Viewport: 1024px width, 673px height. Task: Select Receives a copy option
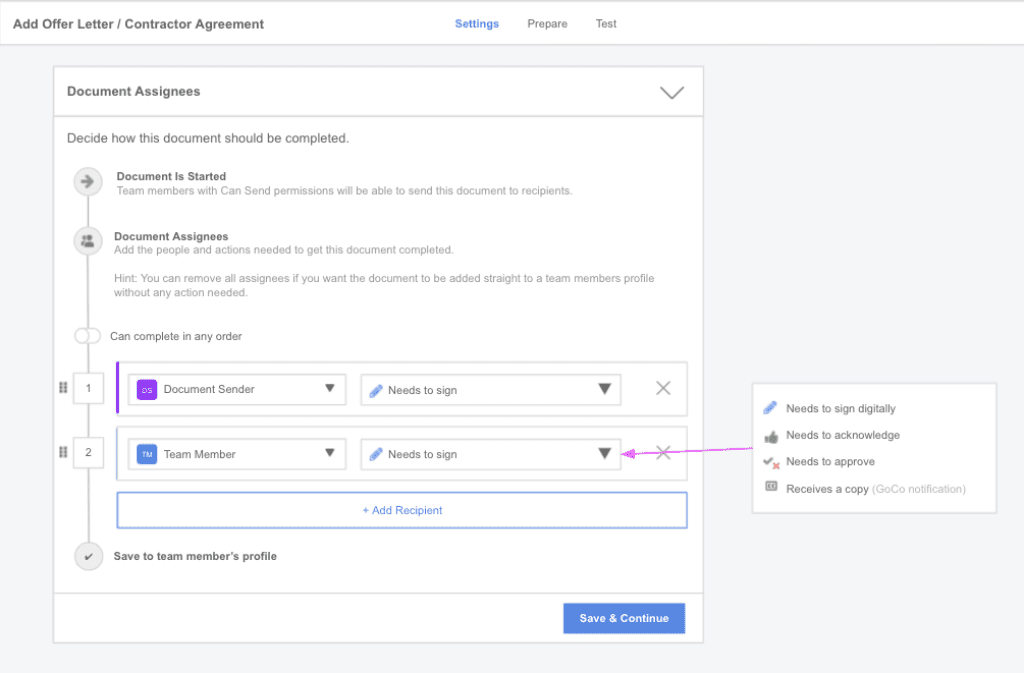click(x=875, y=489)
